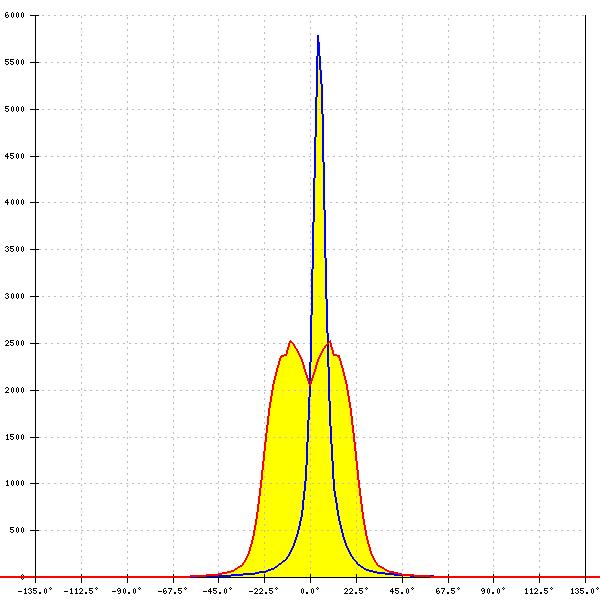Click the 0.0° x-axis label
Image resolution: width=600 pixels, height=600 pixels.
click(310, 591)
